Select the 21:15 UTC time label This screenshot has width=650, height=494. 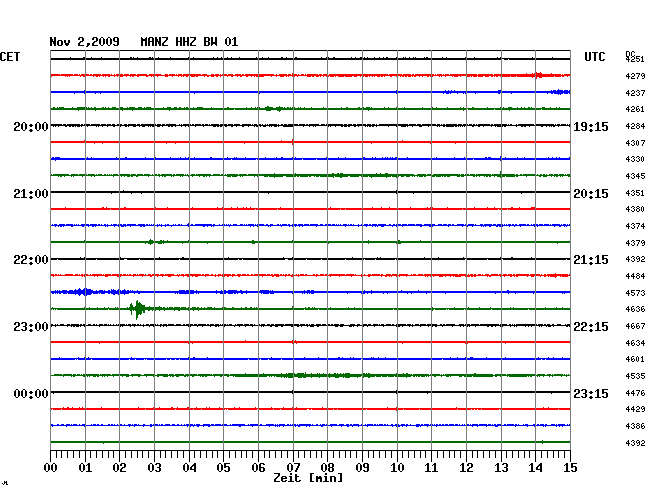pyautogui.click(x=590, y=260)
